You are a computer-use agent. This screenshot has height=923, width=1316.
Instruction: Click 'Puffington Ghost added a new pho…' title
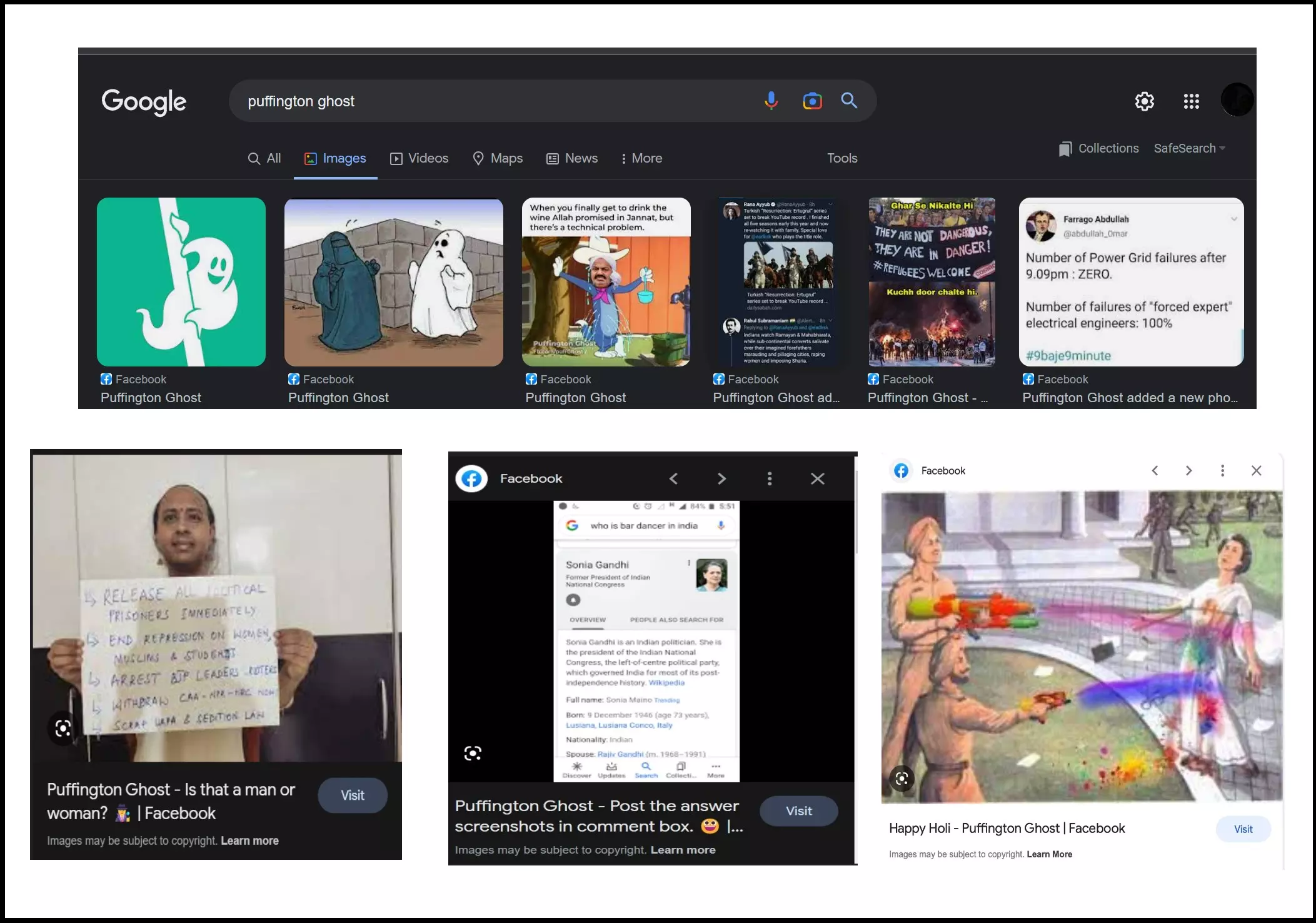pyautogui.click(x=1130, y=398)
